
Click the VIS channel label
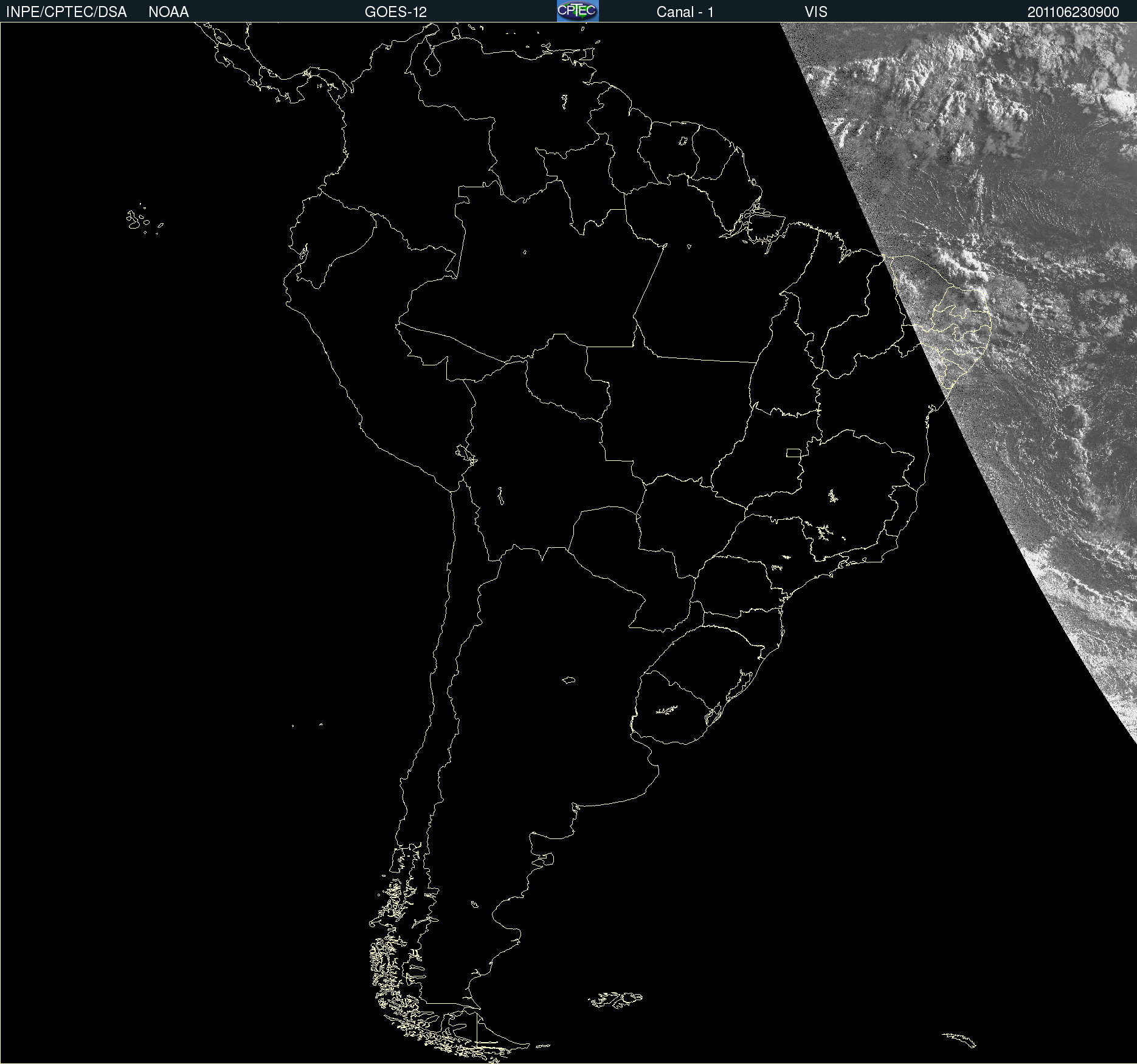(816, 12)
